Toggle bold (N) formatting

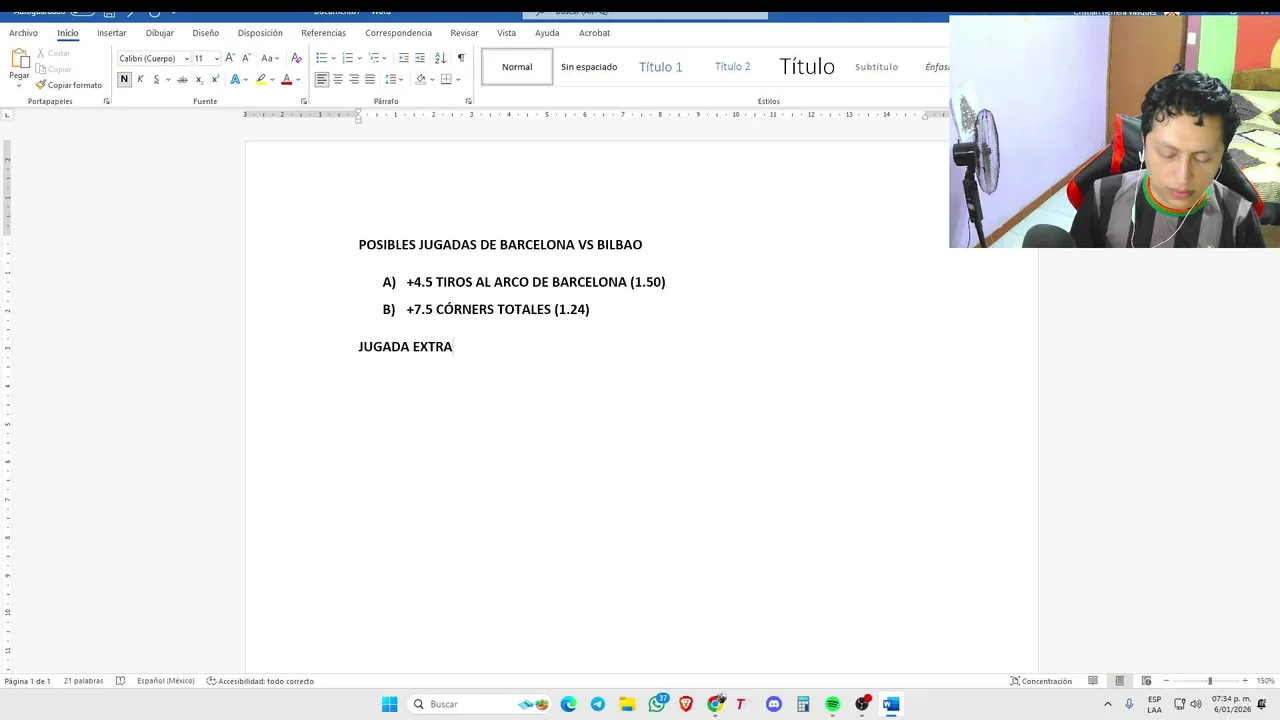point(124,79)
